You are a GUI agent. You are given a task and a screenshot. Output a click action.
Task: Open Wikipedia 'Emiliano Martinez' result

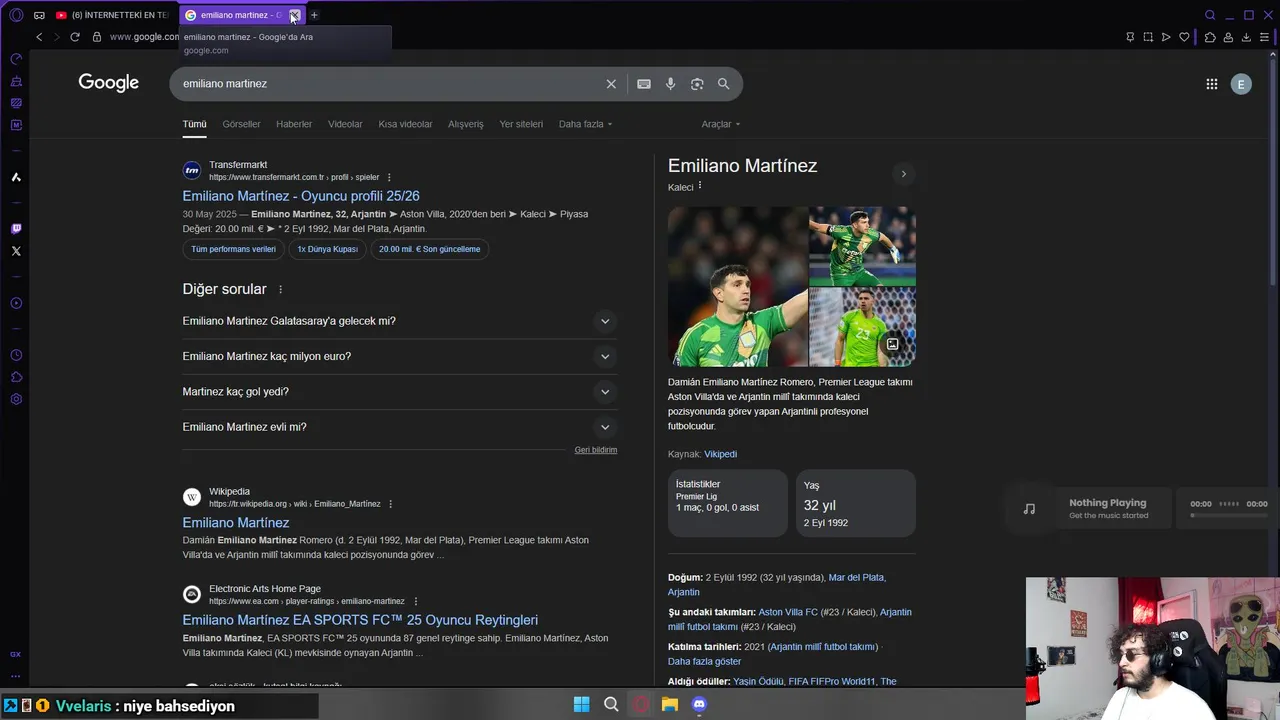point(236,523)
